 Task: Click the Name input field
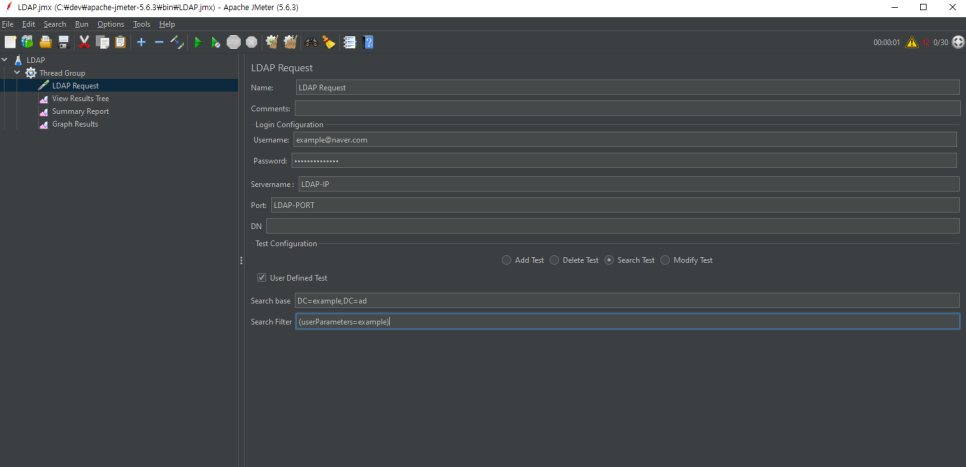click(x=627, y=87)
